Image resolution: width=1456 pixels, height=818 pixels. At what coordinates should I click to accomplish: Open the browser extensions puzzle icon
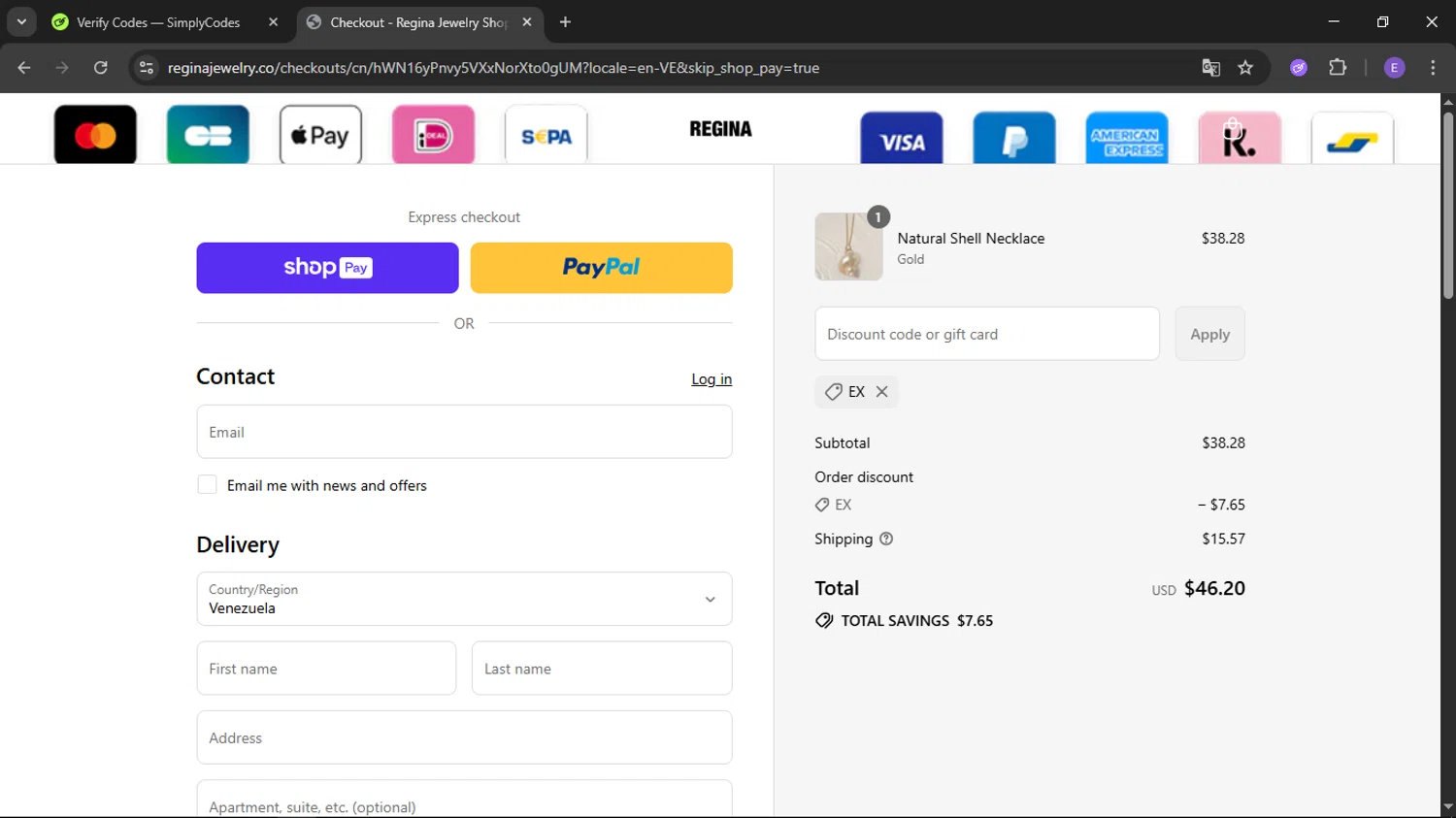point(1338,68)
